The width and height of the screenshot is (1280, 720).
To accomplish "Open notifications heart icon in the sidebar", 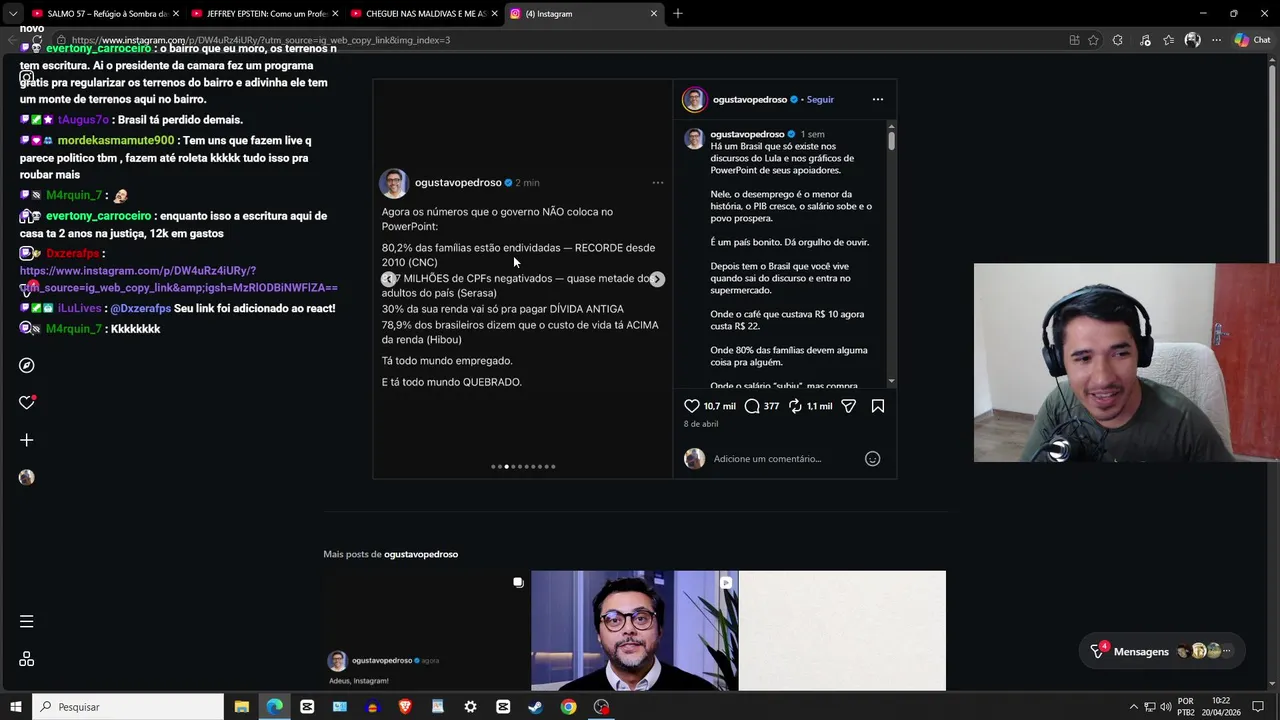I will point(27,403).
